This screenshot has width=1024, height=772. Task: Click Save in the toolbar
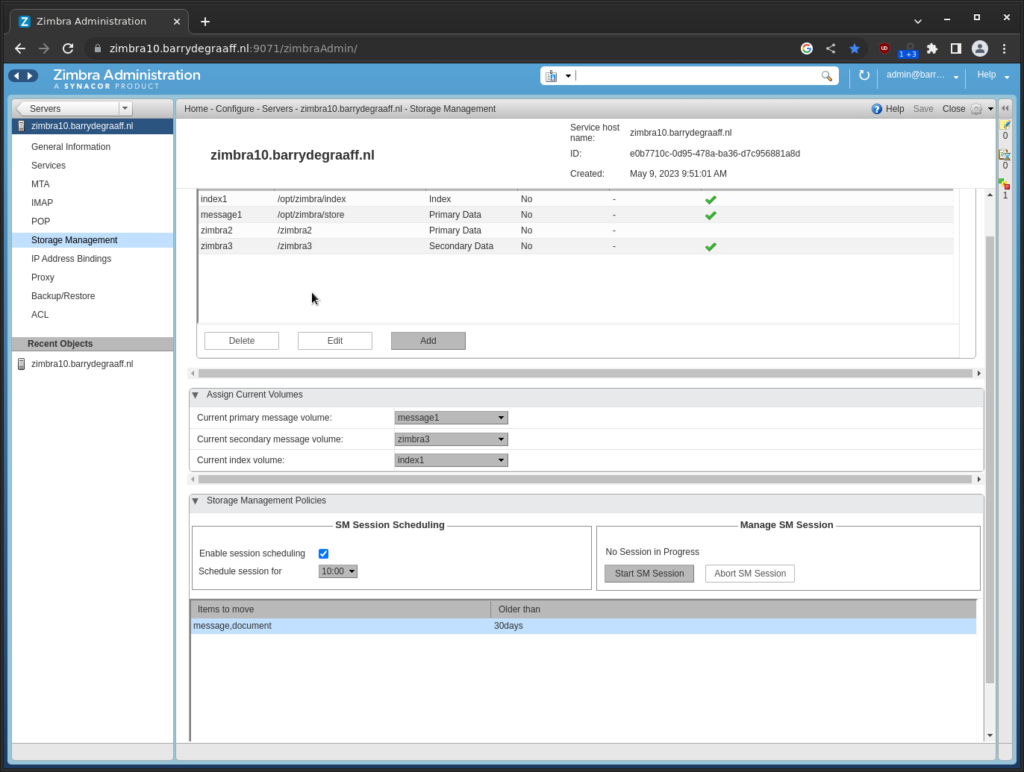(x=923, y=109)
